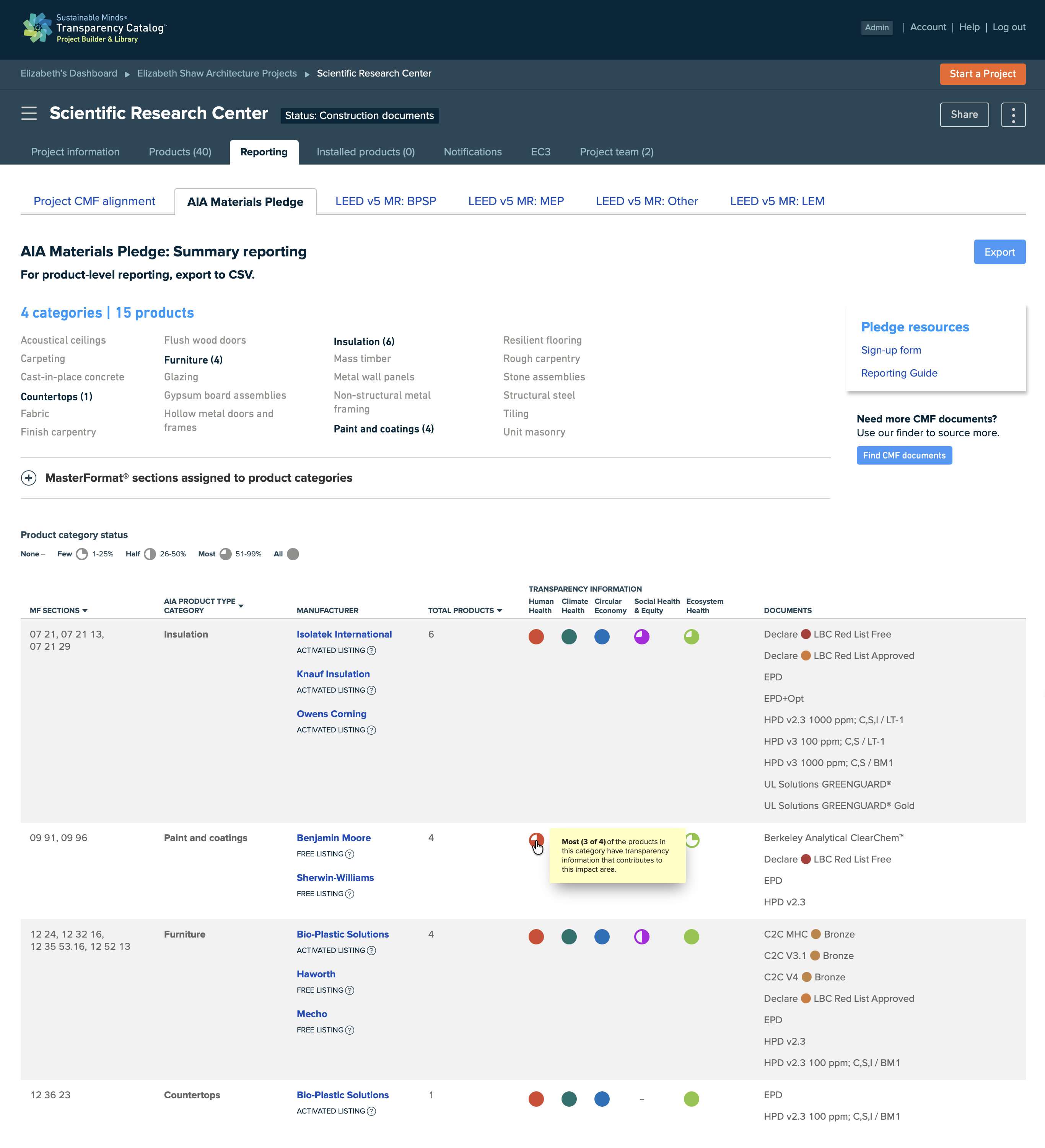Click Furniture Ecosystem Health green indicator
This screenshot has width=1045, height=1148.
[692, 937]
